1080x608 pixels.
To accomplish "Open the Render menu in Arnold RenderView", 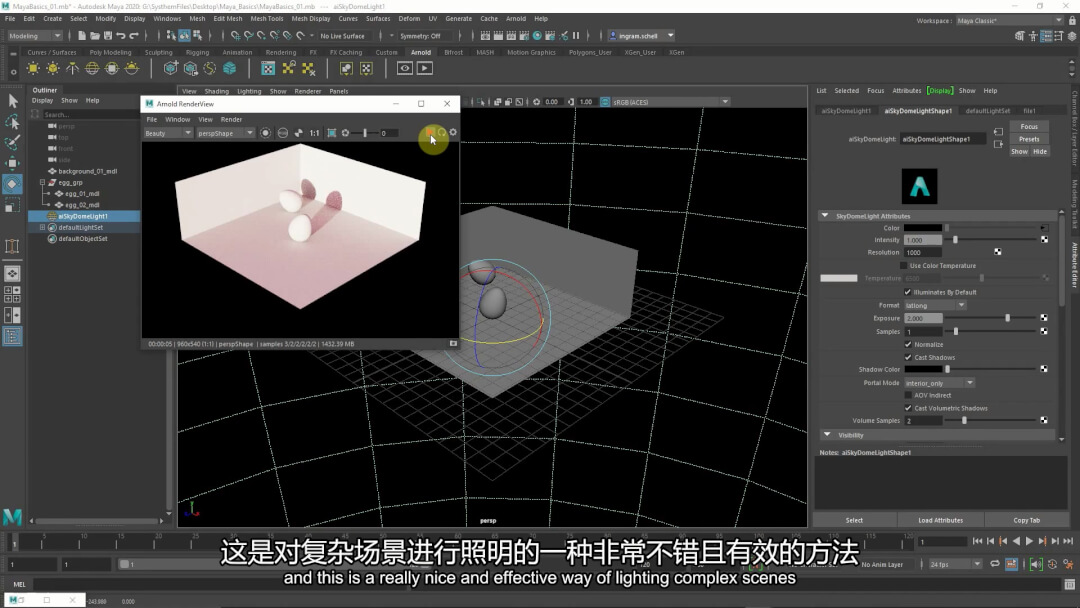I will pos(231,119).
